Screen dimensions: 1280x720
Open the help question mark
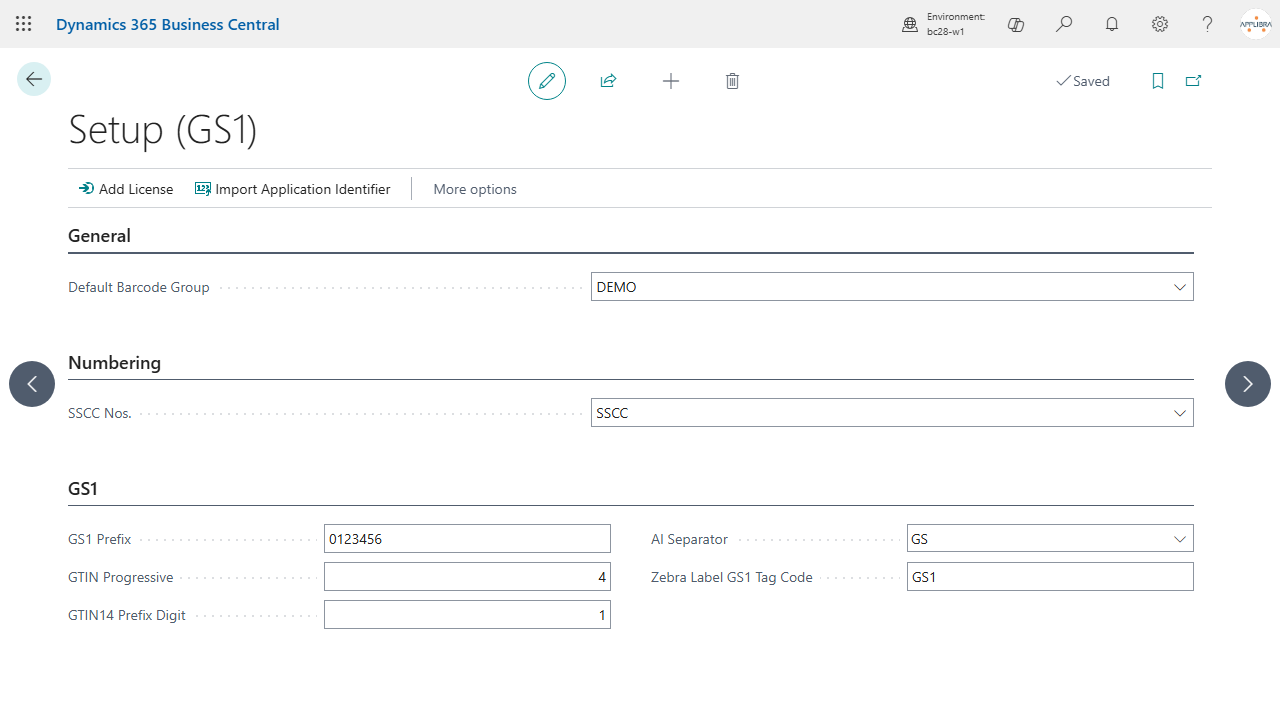1208,24
